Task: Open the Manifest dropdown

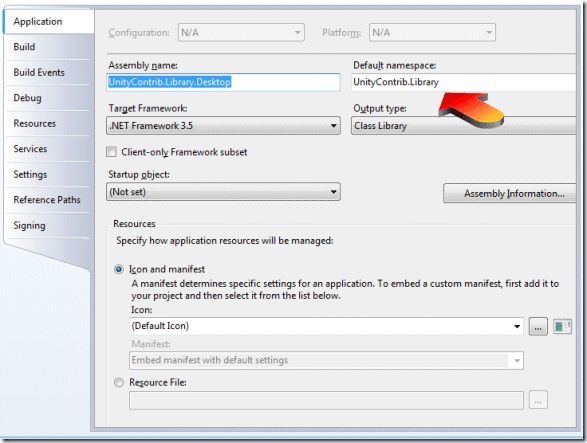Action: tap(326, 360)
